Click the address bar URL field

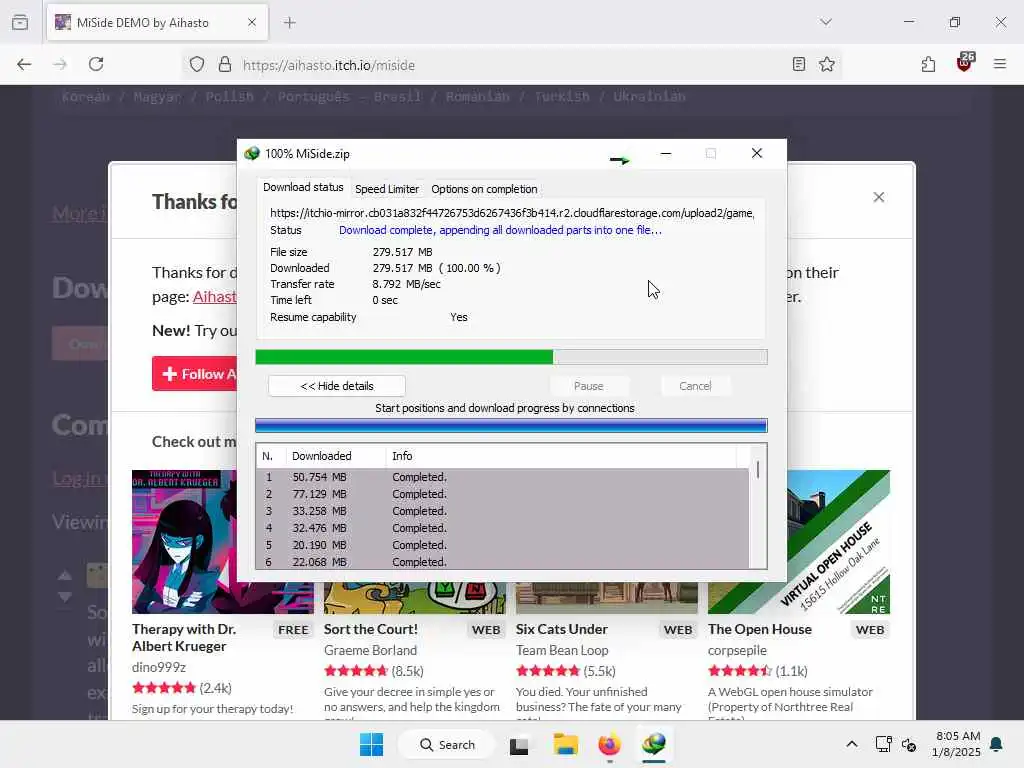pyautogui.click(x=509, y=65)
